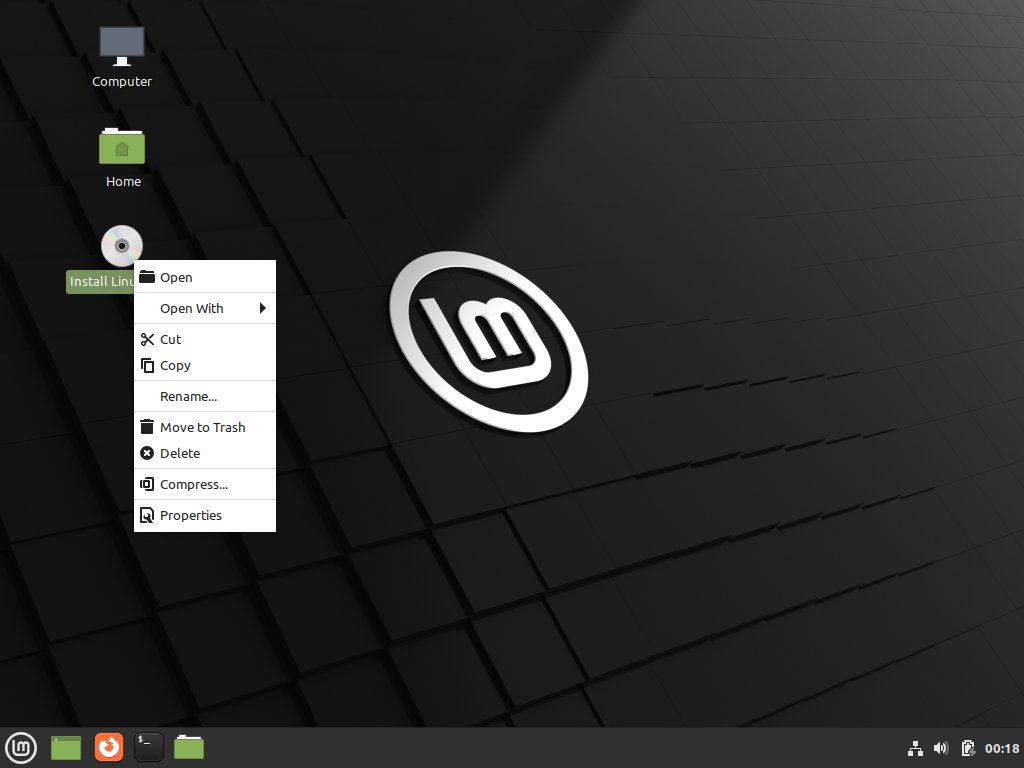The width and height of the screenshot is (1024, 768).
Task: Select Compress... in the context menu
Action: (x=205, y=485)
